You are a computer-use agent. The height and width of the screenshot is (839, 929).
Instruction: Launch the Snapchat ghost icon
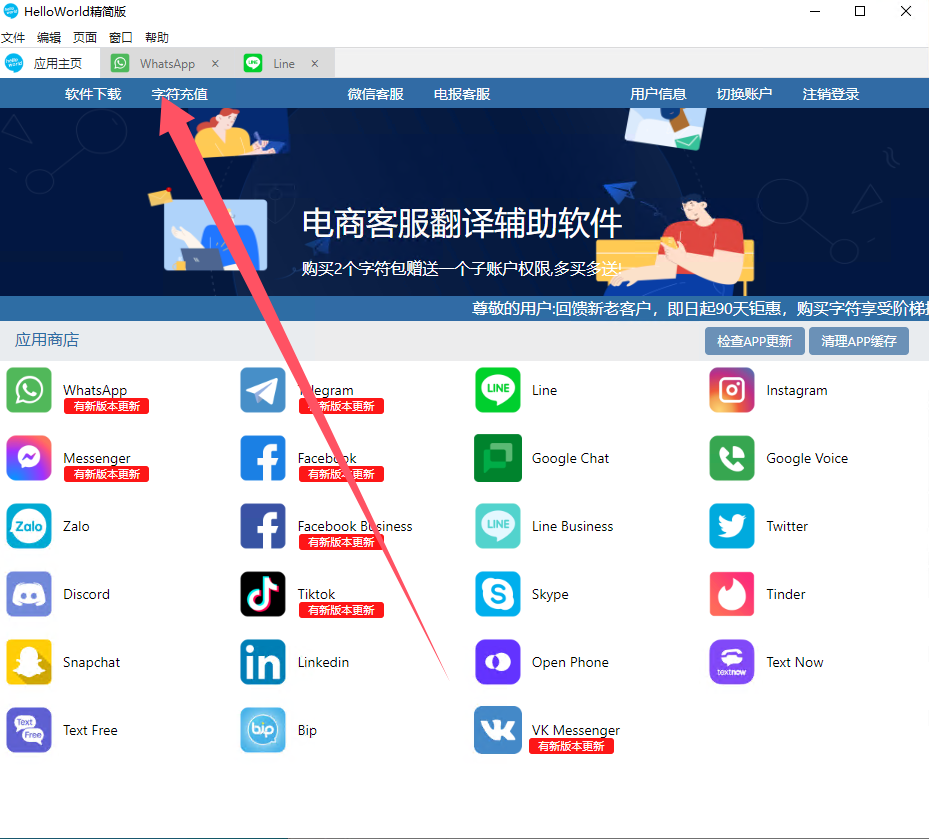click(x=28, y=662)
